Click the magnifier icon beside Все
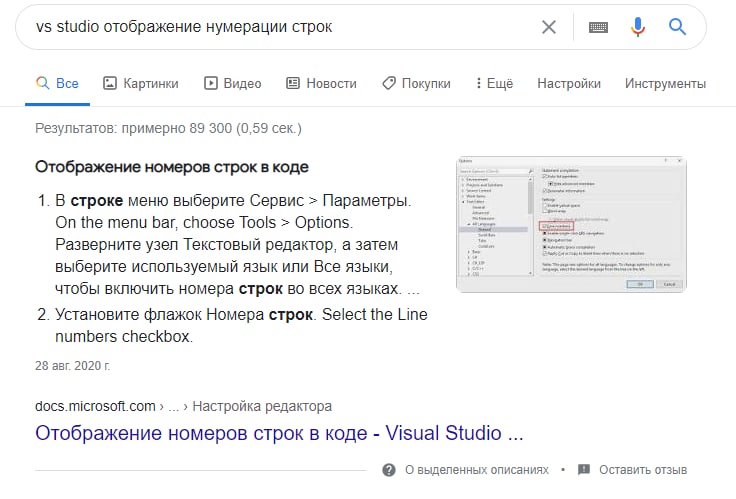 pyautogui.click(x=42, y=83)
